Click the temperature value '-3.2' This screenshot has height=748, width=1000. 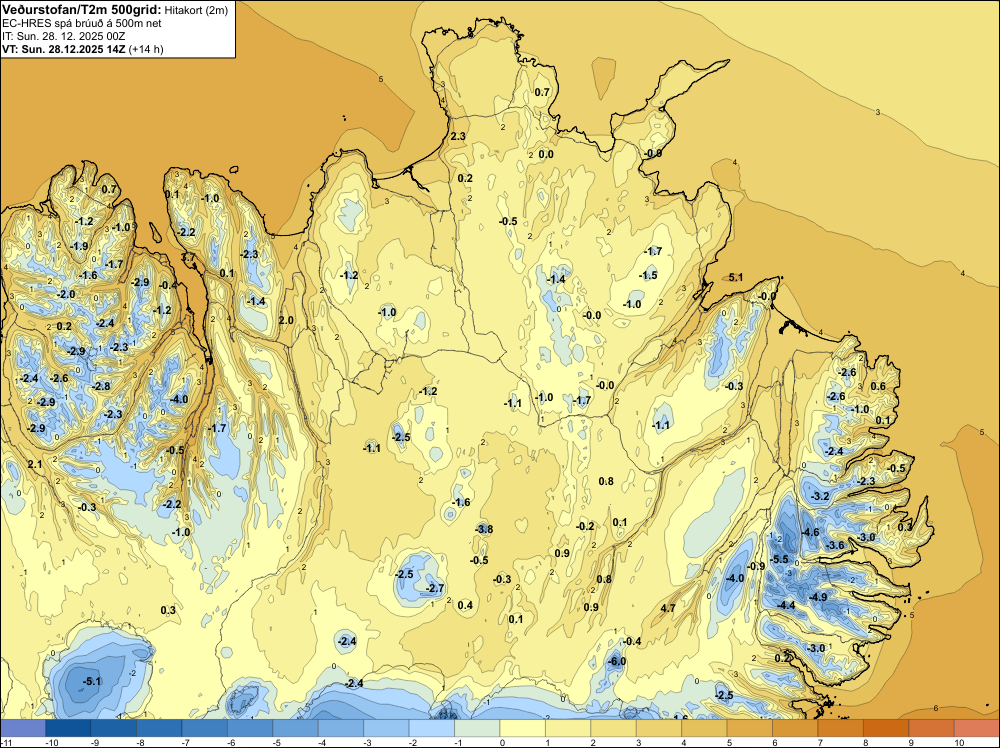[820, 495]
